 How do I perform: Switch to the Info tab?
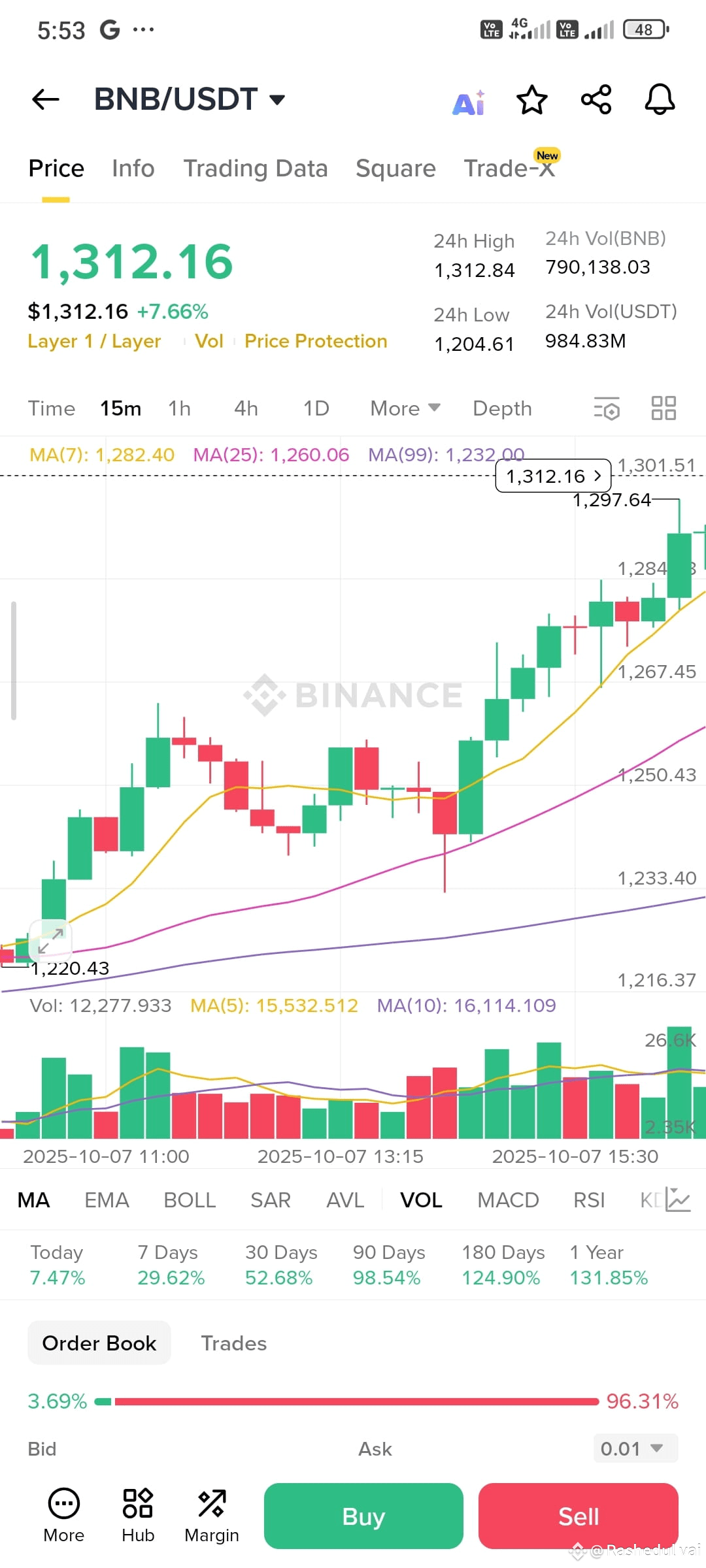click(x=133, y=169)
